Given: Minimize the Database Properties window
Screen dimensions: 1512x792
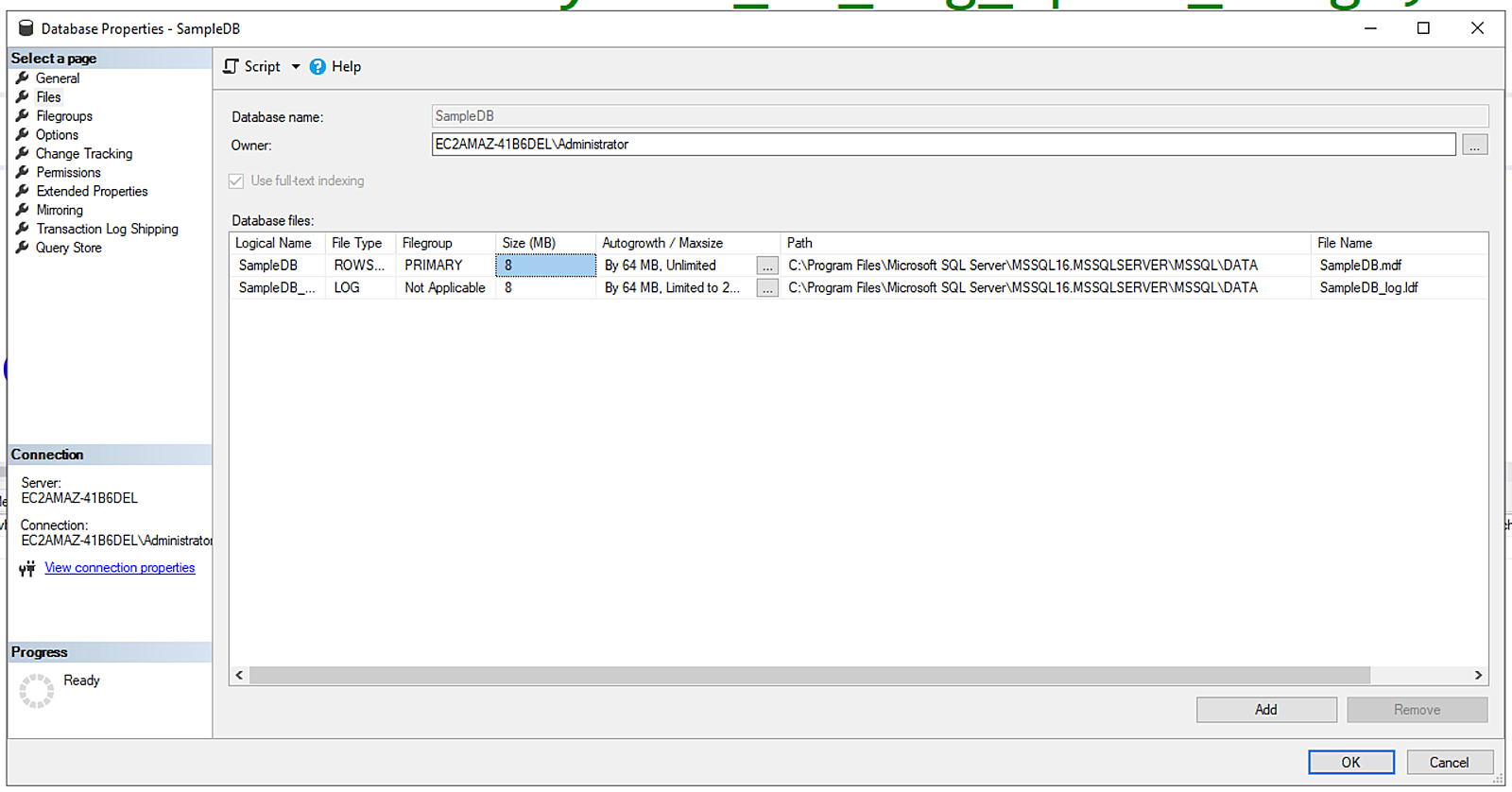Looking at the screenshot, I should click(1370, 28).
